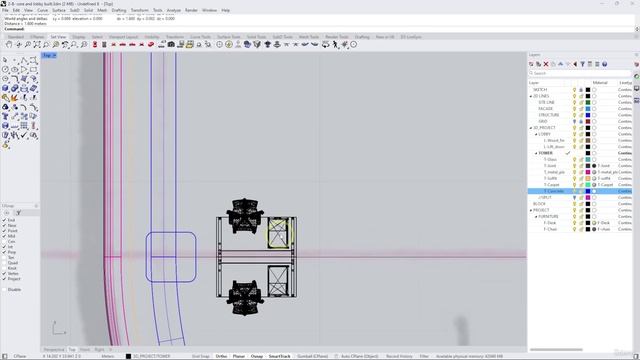Viewport: 640px width, 360px height.
Task: Hide the SKETCH layer with its bulb
Action: pyautogui.click(x=574, y=90)
